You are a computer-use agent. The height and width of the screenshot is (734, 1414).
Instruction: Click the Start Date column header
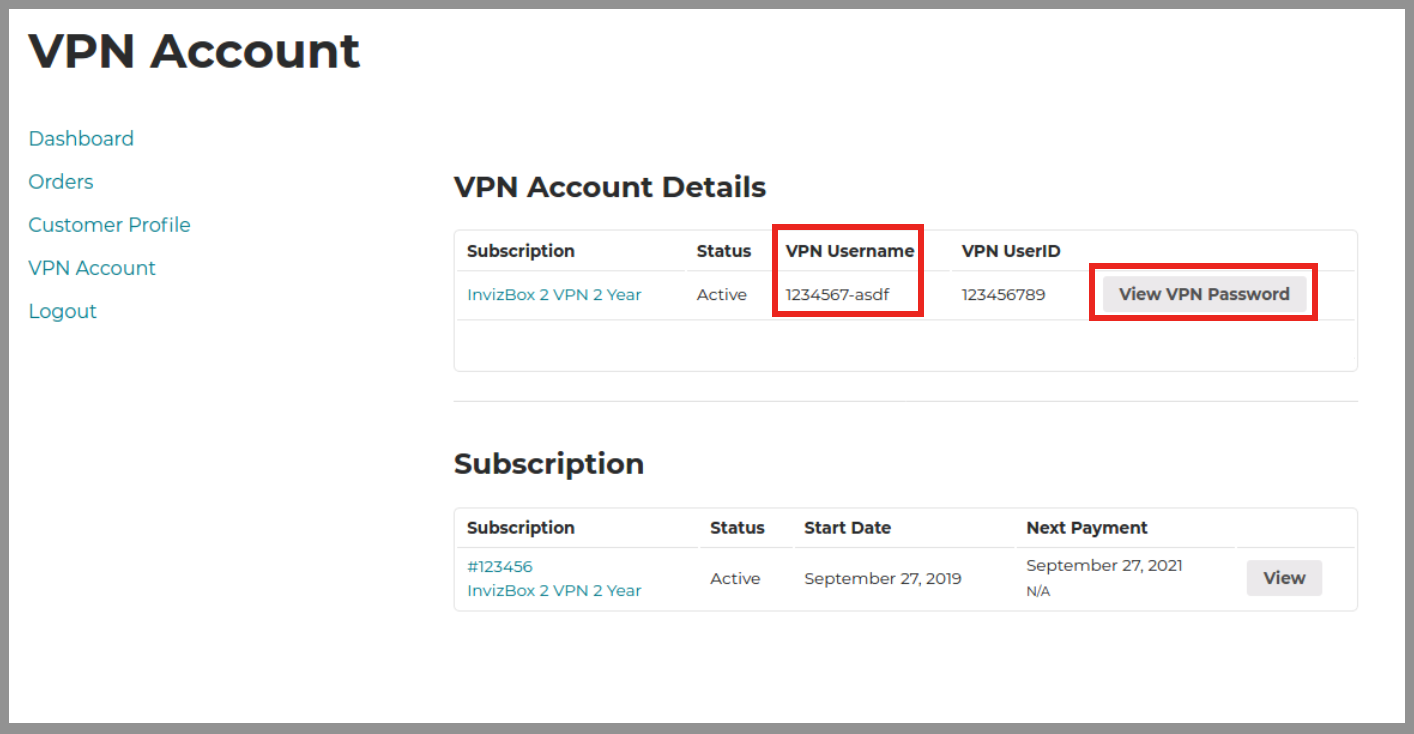pos(847,528)
